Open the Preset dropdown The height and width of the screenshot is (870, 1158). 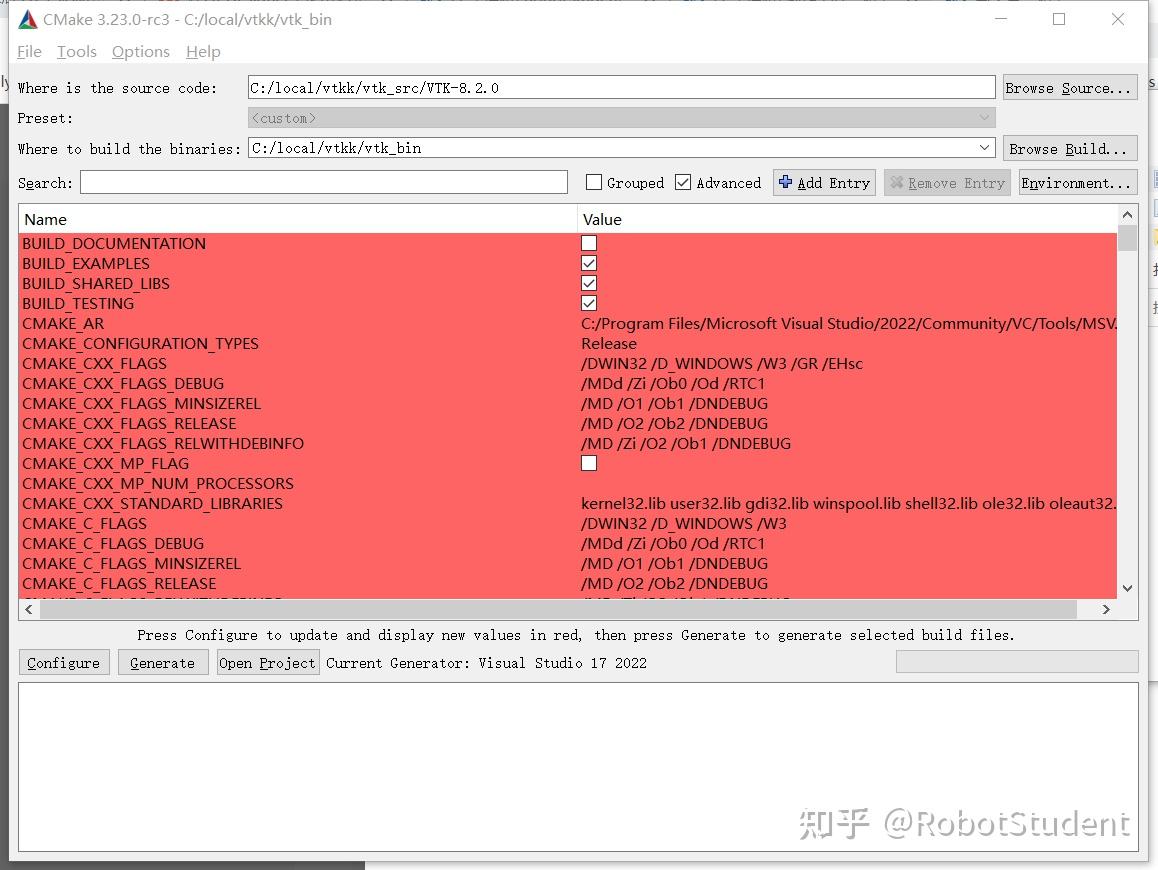coord(984,117)
